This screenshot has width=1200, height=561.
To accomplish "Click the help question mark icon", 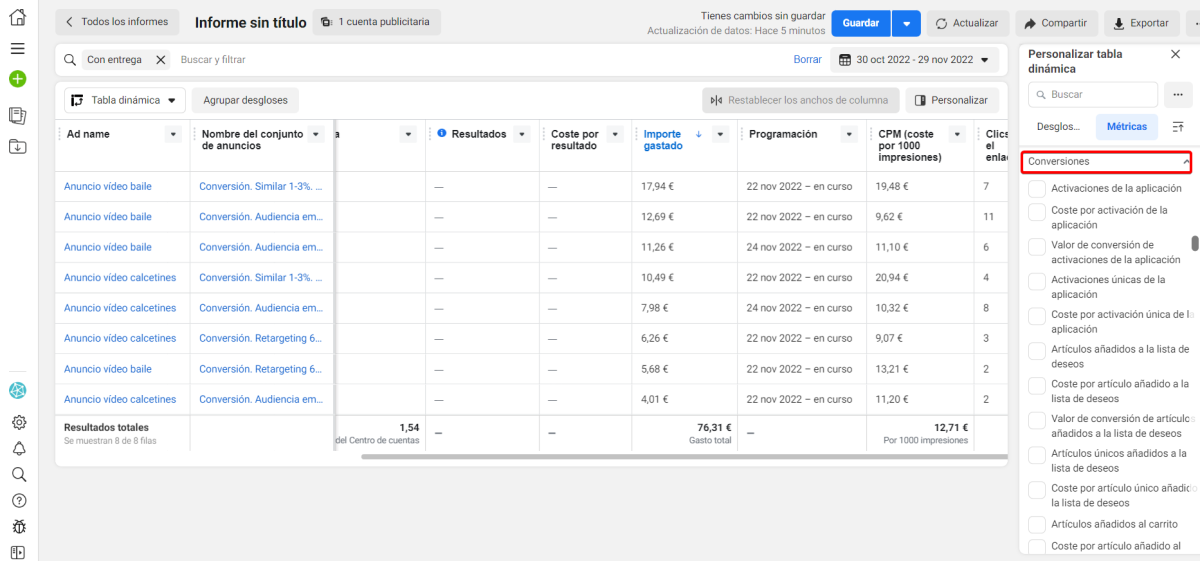I will pyautogui.click(x=18, y=500).
